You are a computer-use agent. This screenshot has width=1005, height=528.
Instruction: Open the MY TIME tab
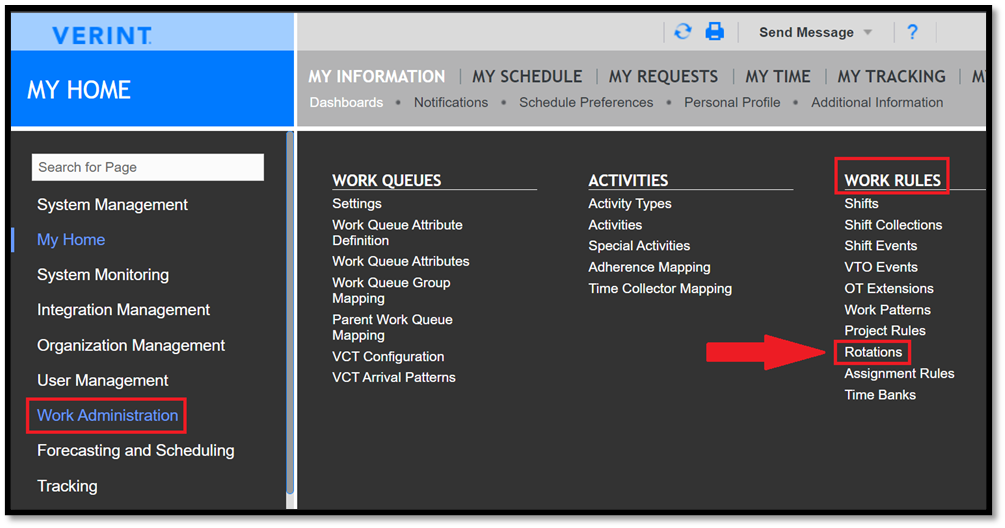(777, 76)
